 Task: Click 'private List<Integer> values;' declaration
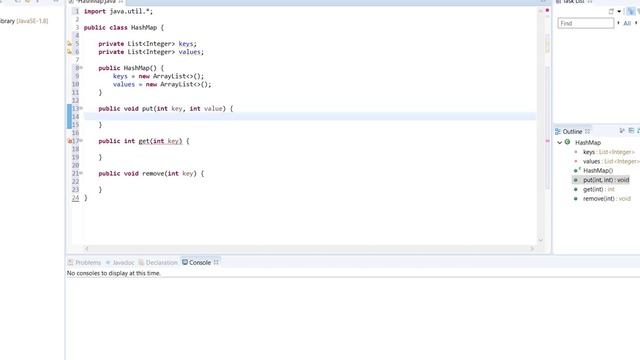[151, 52]
